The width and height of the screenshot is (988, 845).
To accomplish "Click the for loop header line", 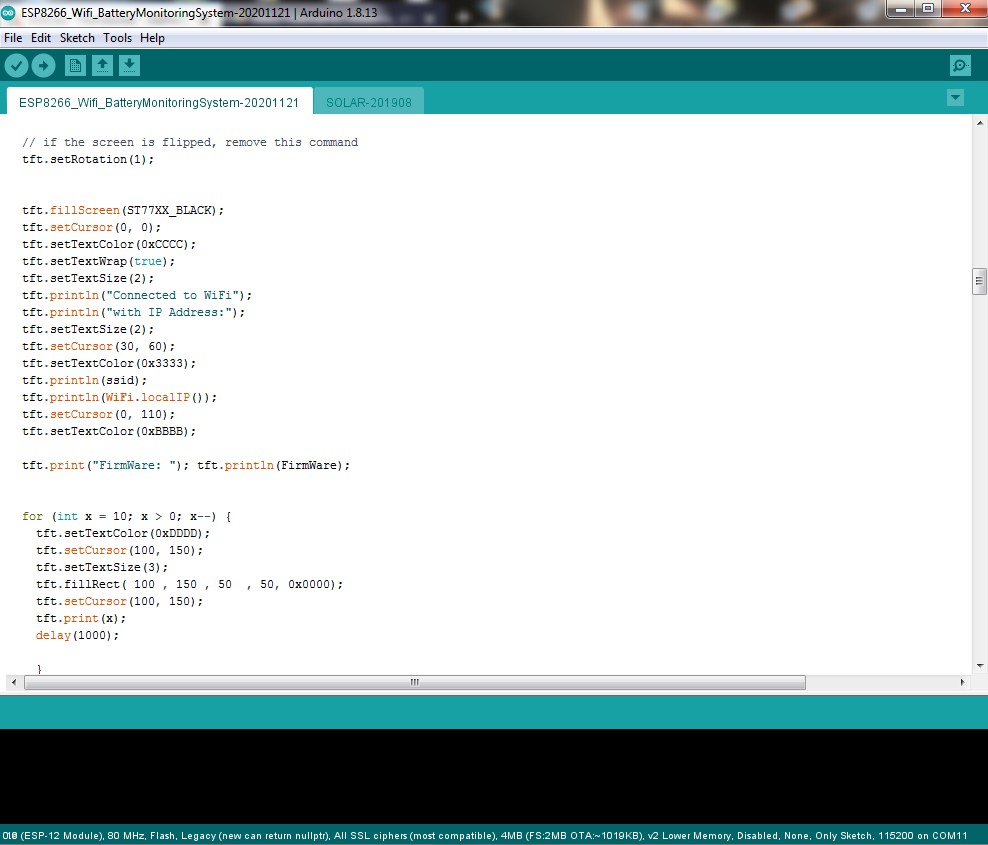I will (x=127, y=517).
